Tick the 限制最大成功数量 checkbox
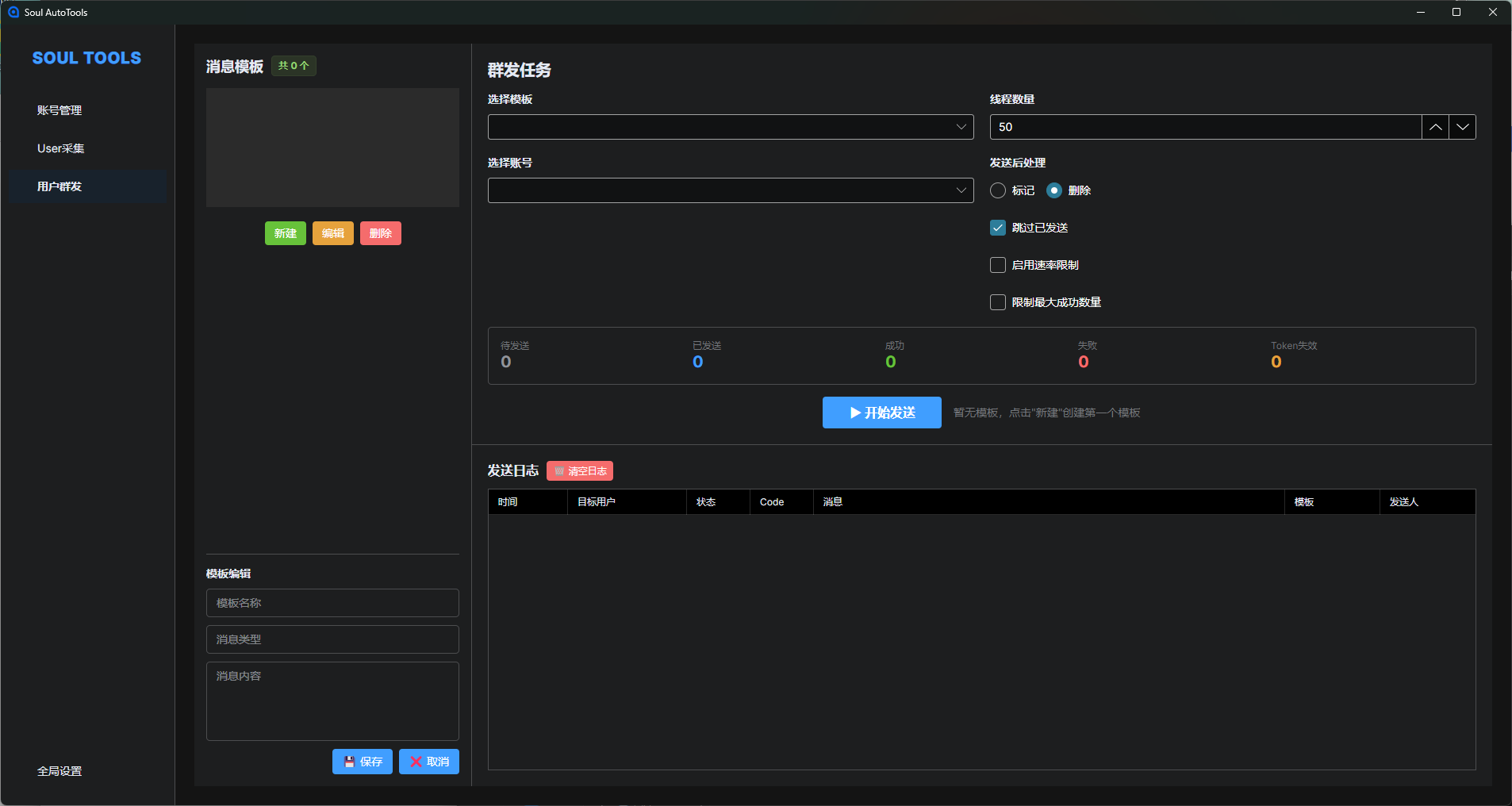1512x806 pixels. coord(998,302)
